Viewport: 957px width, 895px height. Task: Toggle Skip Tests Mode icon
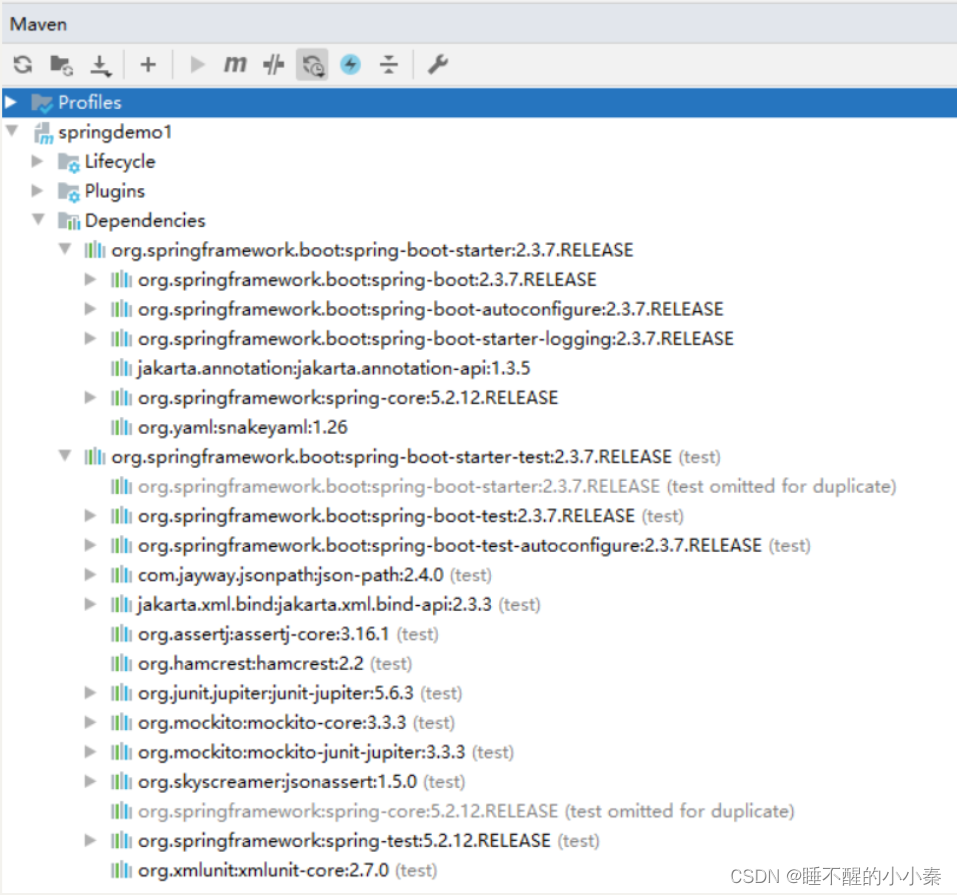pos(273,64)
